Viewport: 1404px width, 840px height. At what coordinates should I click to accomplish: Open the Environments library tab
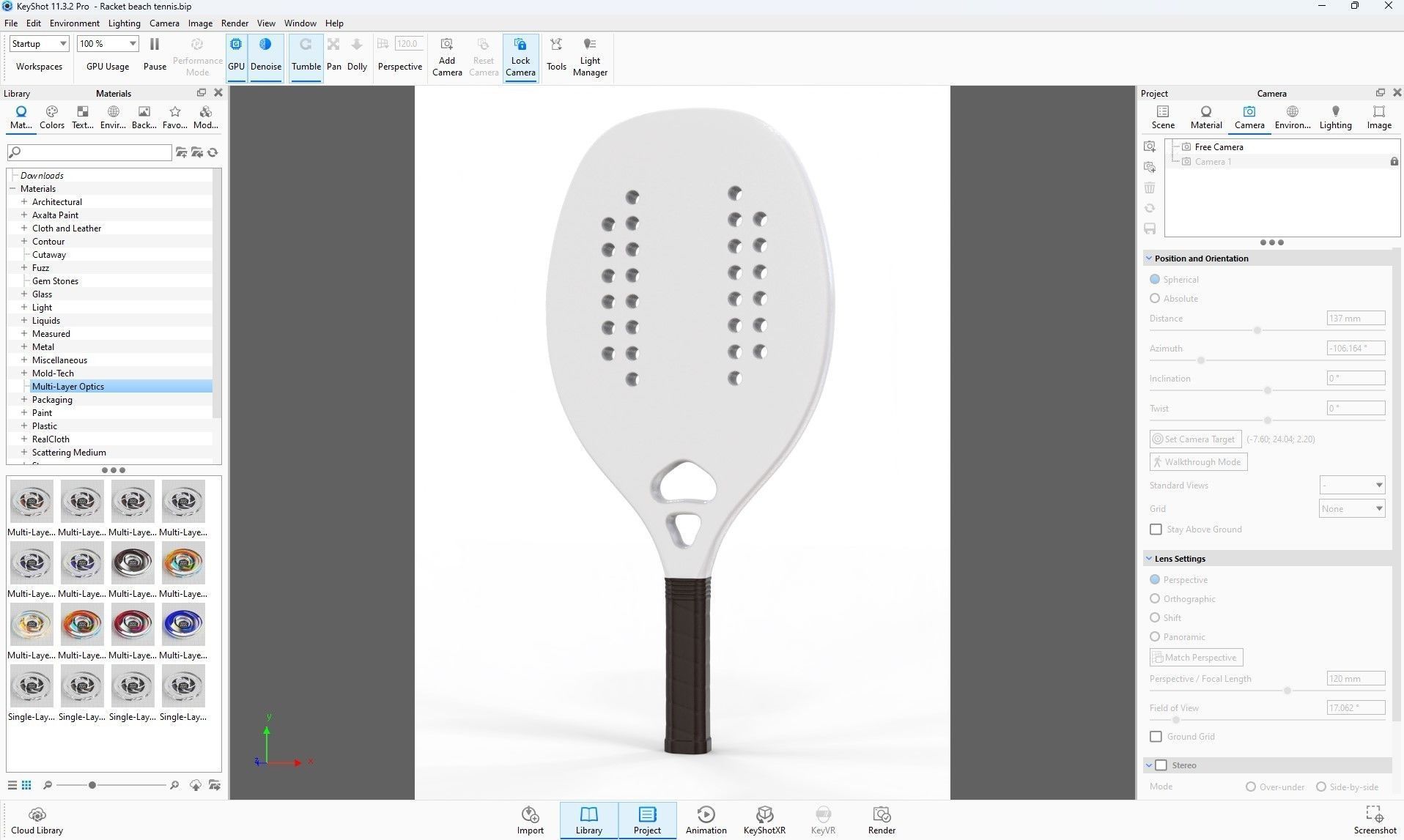tap(114, 117)
